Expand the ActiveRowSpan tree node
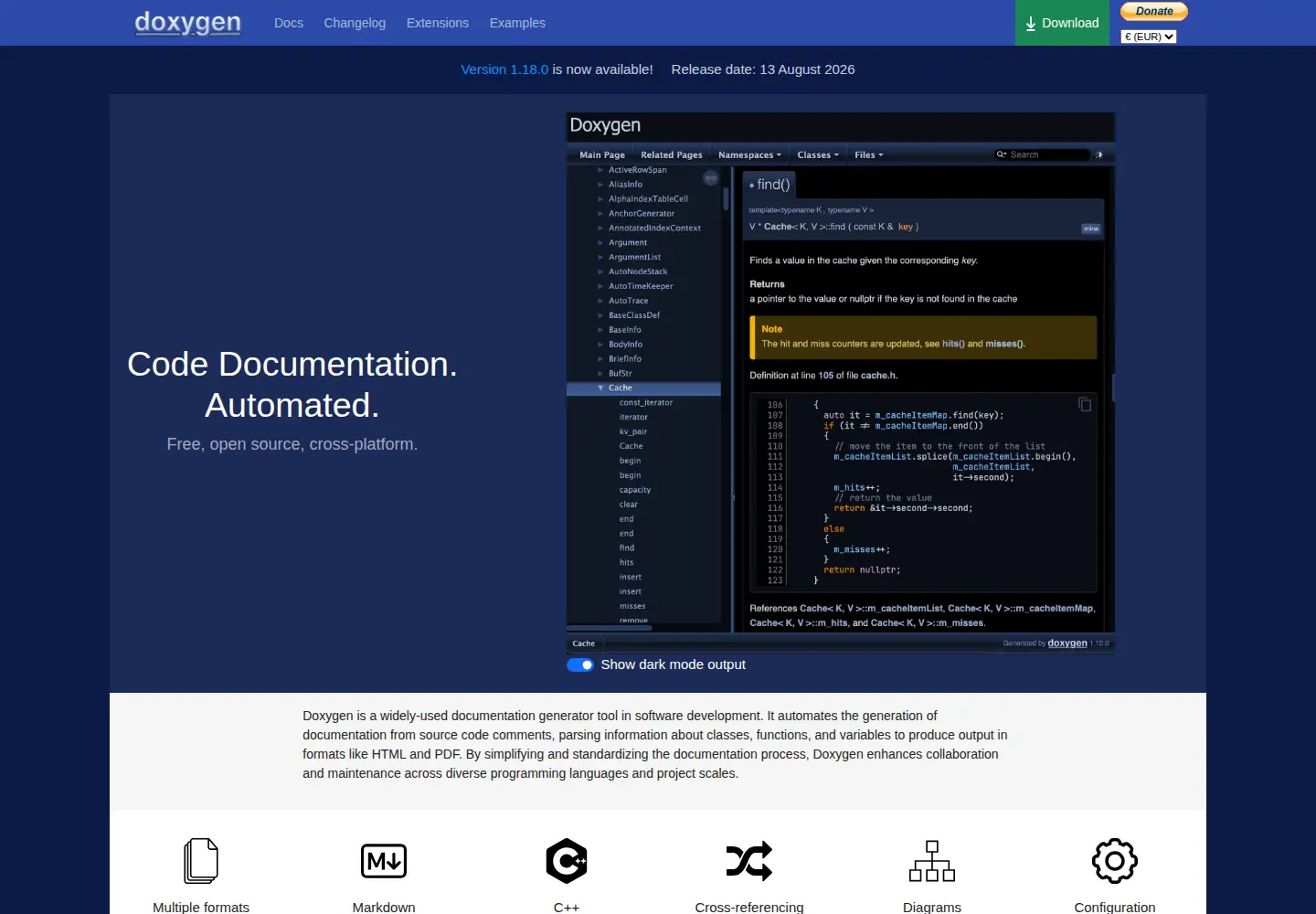 pos(600,170)
